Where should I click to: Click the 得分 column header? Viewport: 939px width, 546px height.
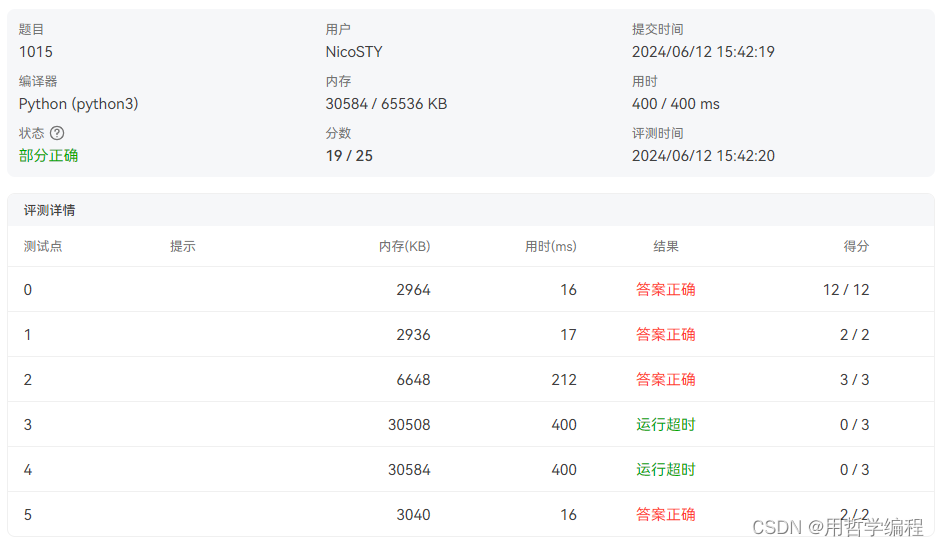856,246
